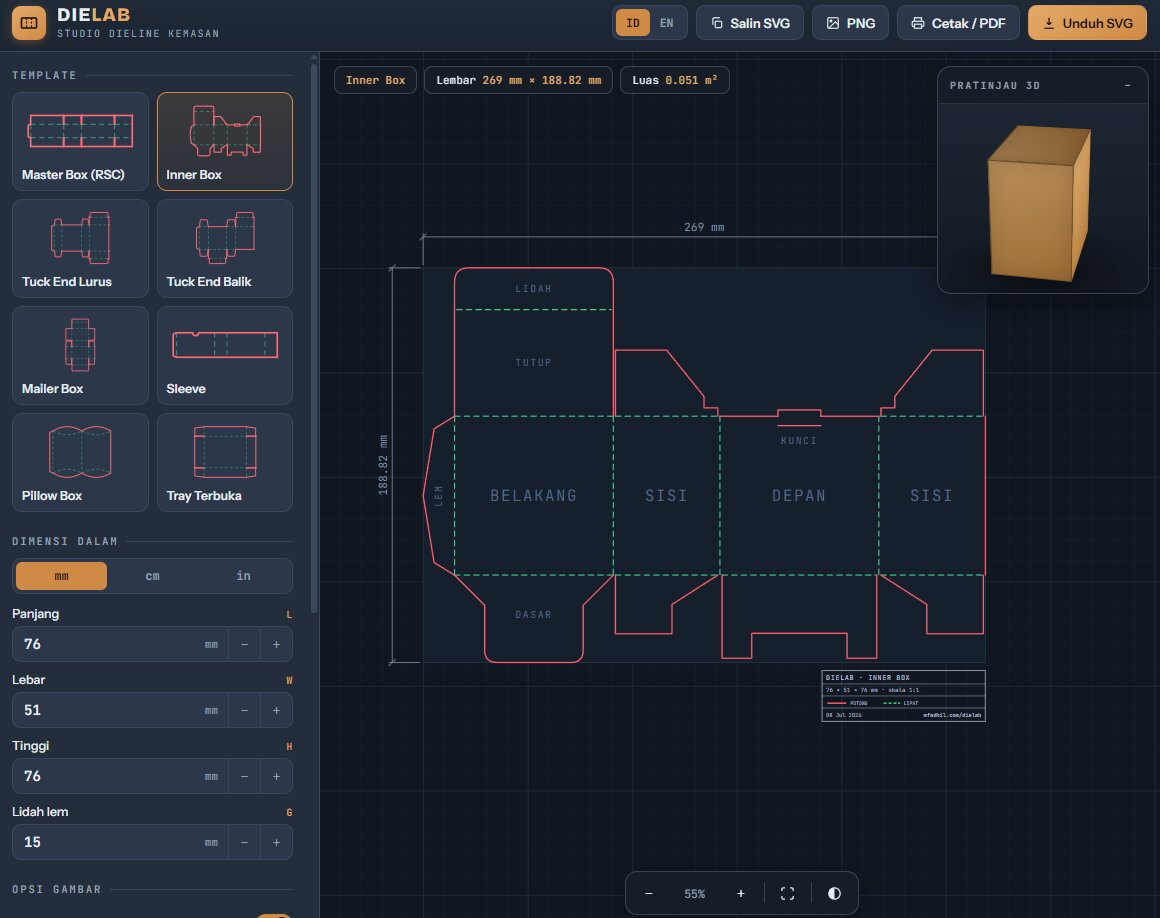Click the 269 mm width dimension
Screen dimensions: 1160x918
[704, 227]
